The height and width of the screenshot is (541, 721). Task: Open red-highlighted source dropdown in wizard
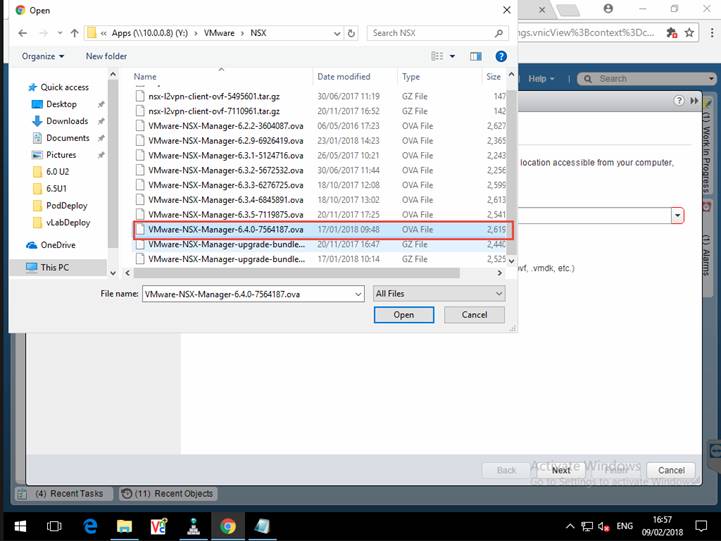[x=677, y=215]
